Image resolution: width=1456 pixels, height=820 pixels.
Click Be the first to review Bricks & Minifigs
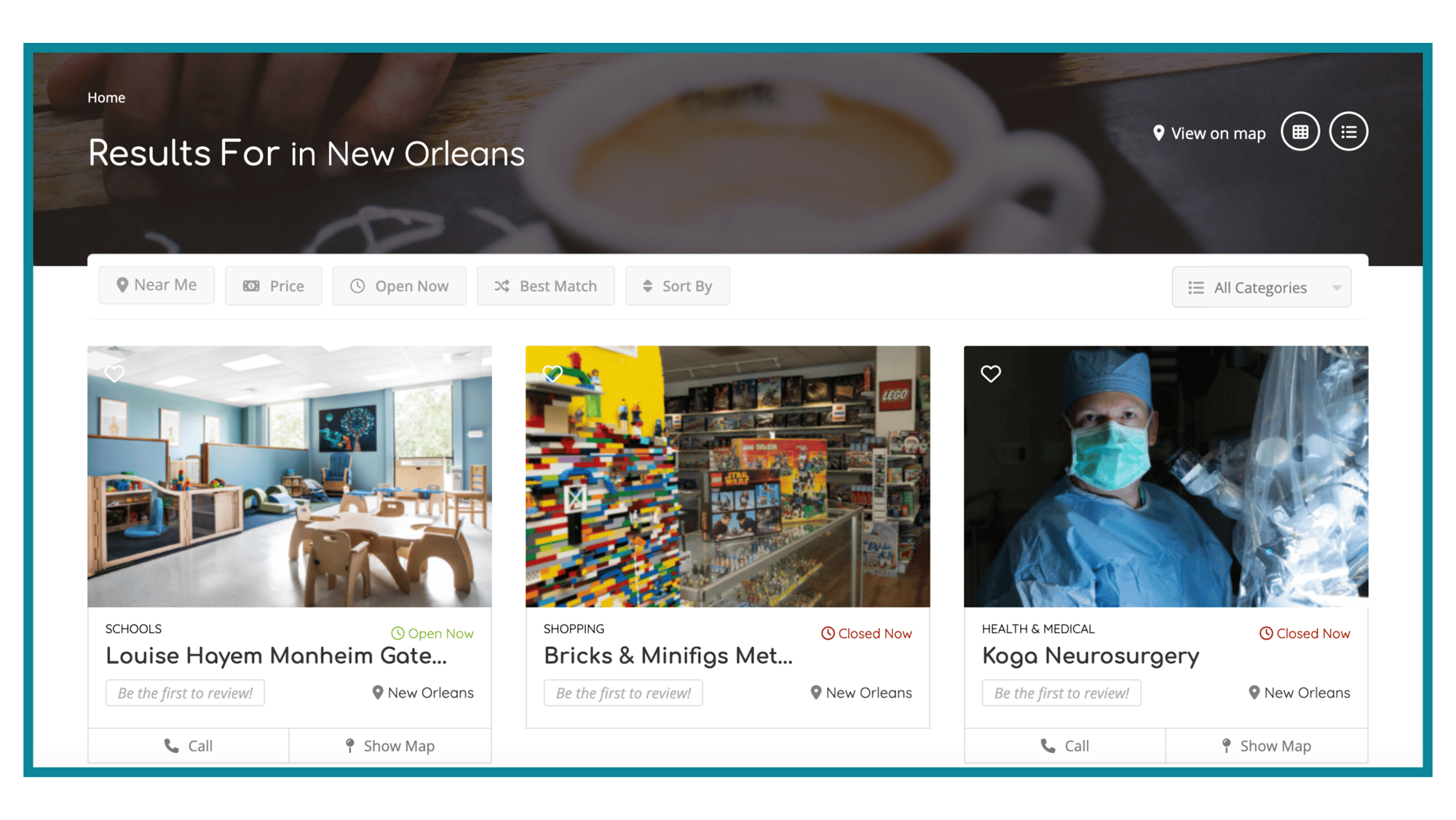623,693
